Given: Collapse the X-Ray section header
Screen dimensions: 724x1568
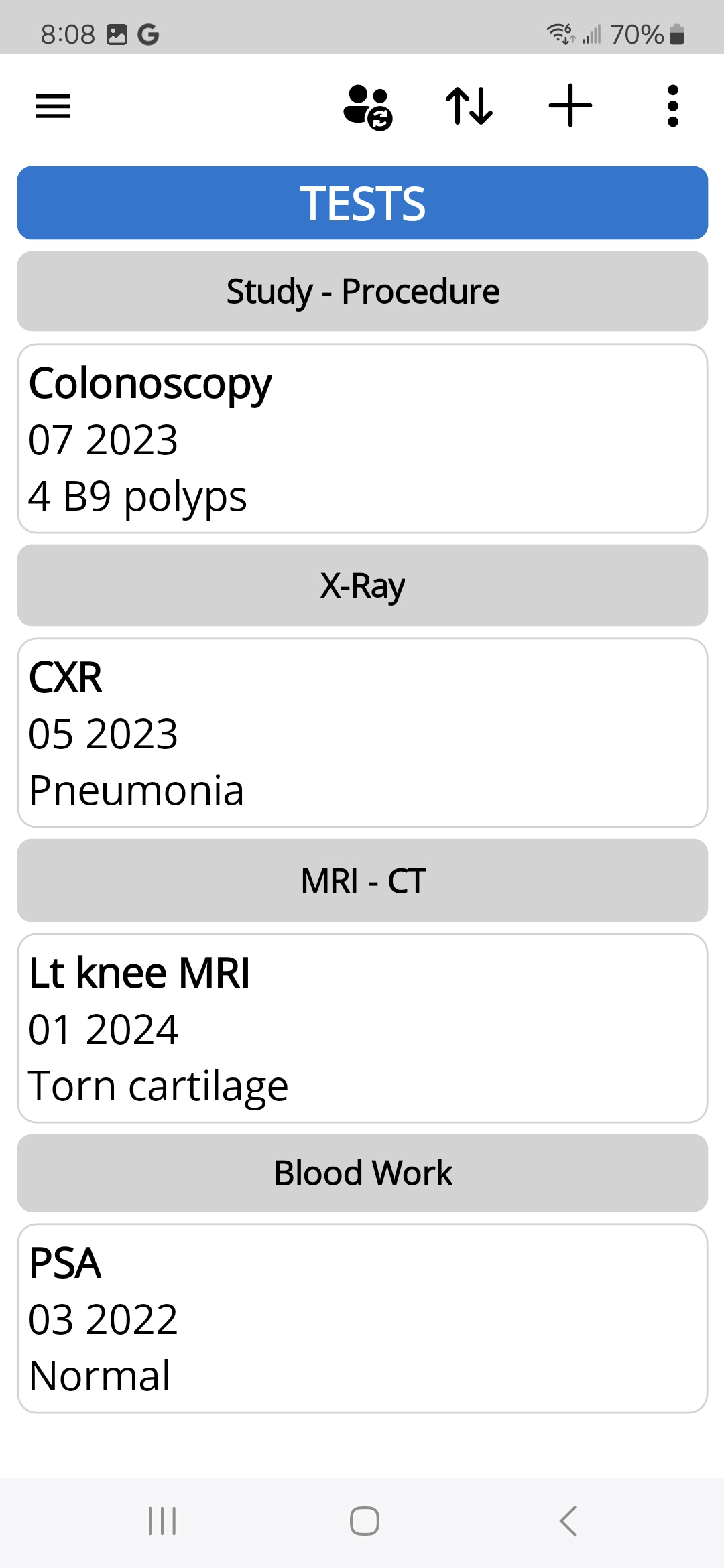Looking at the screenshot, I should click(x=362, y=586).
